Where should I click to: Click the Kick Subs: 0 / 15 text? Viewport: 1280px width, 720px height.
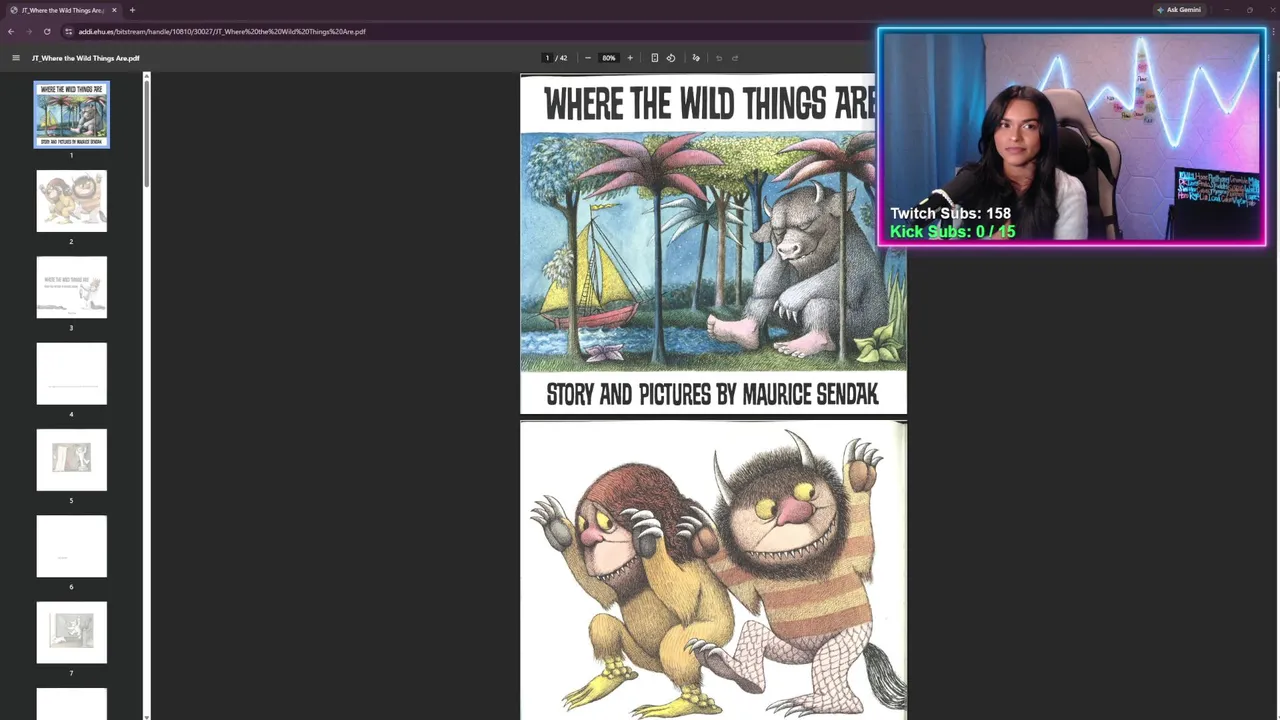pyautogui.click(x=952, y=231)
